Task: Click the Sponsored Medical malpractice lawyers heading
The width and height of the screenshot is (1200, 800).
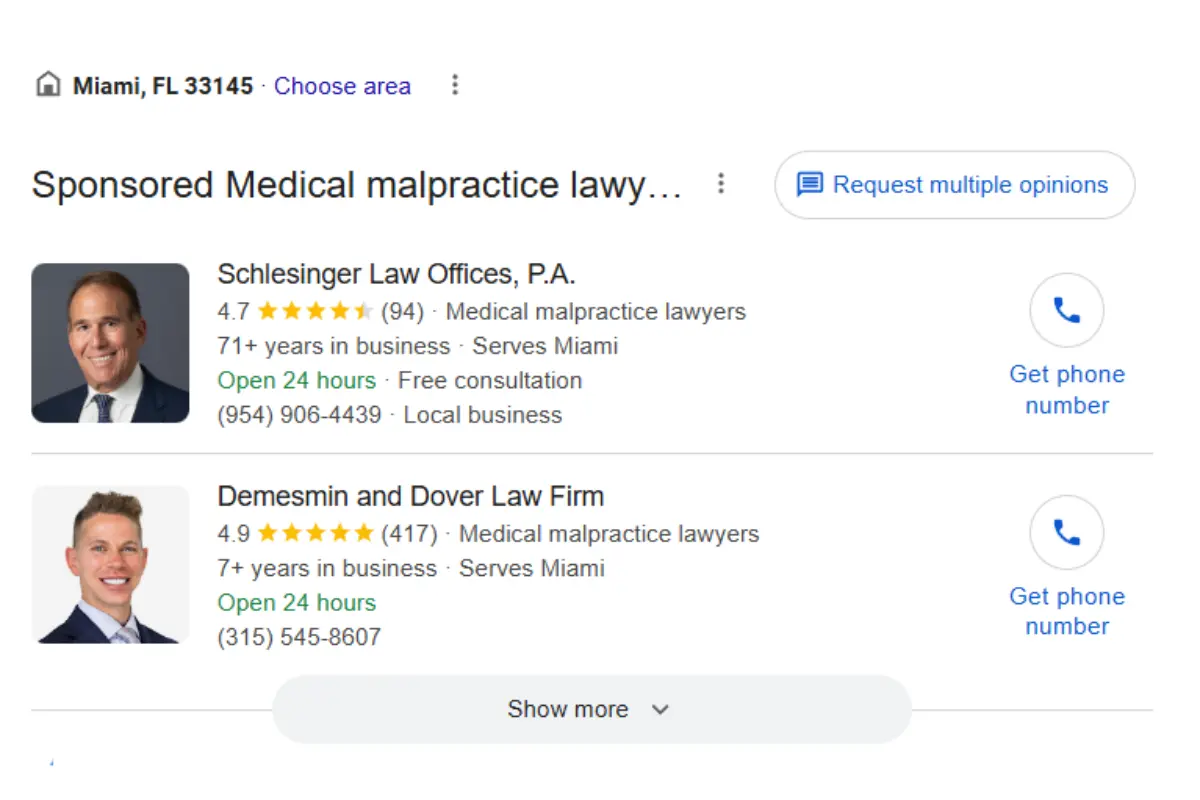Action: click(x=357, y=185)
